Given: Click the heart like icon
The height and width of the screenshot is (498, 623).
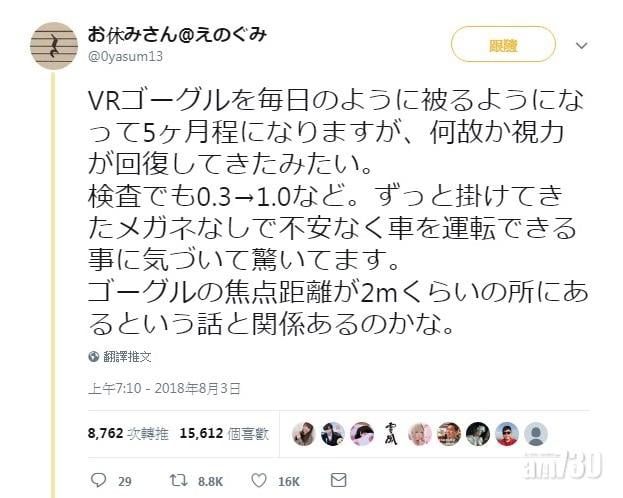Looking at the screenshot, I should (x=259, y=481).
